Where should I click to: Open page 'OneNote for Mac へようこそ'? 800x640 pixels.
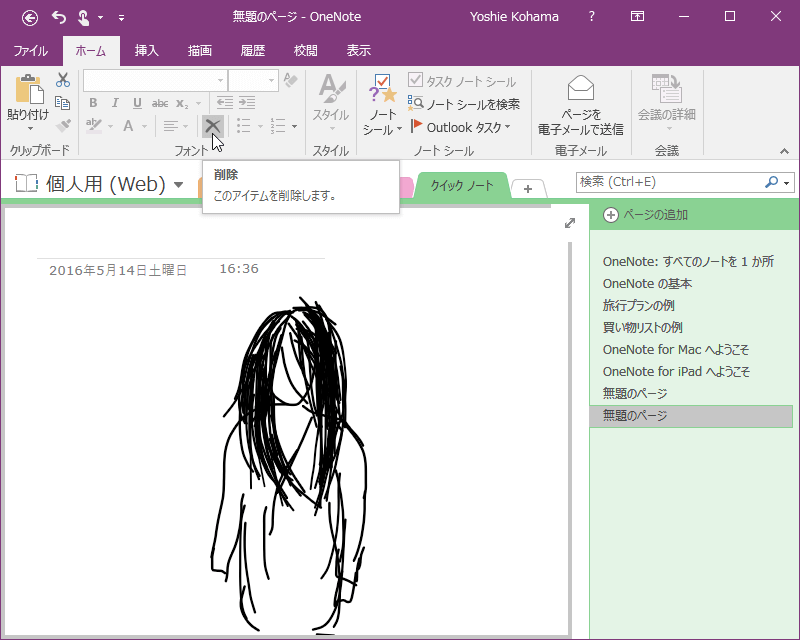[x=676, y=350]
